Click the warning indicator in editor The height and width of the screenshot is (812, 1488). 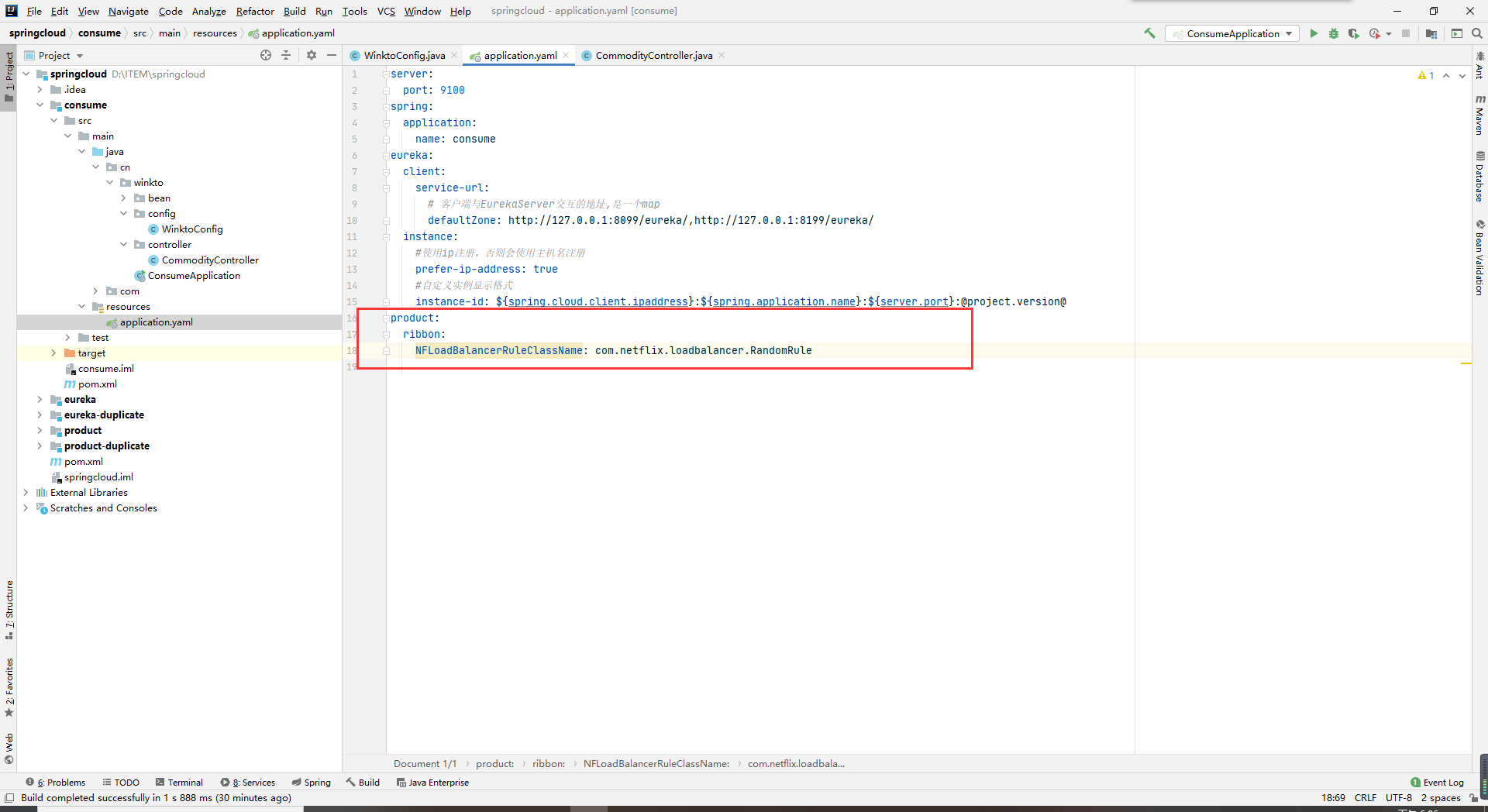[1426, 75]
